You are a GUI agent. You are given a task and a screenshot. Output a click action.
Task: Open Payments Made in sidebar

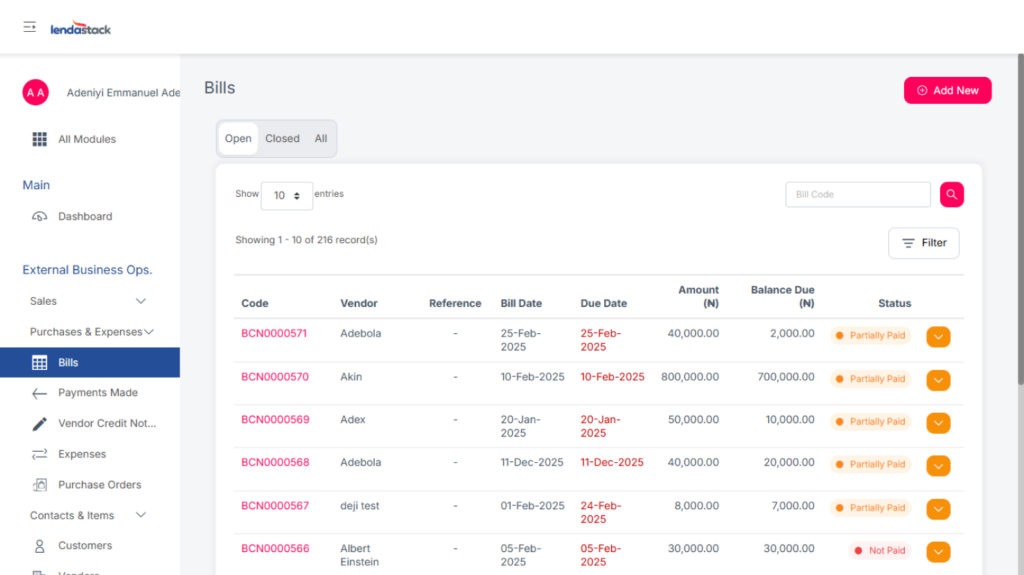coord(97,393)
